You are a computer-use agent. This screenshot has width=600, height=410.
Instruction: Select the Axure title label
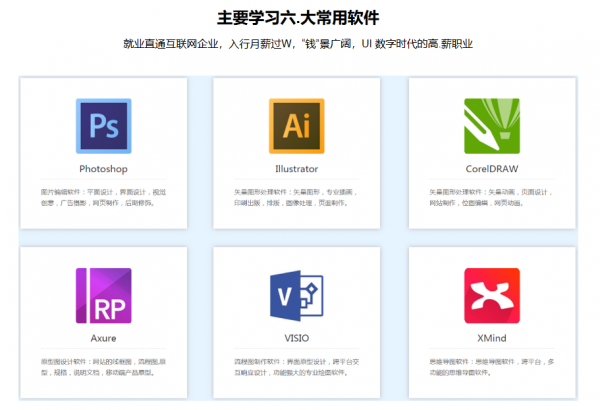pos(103,338)
